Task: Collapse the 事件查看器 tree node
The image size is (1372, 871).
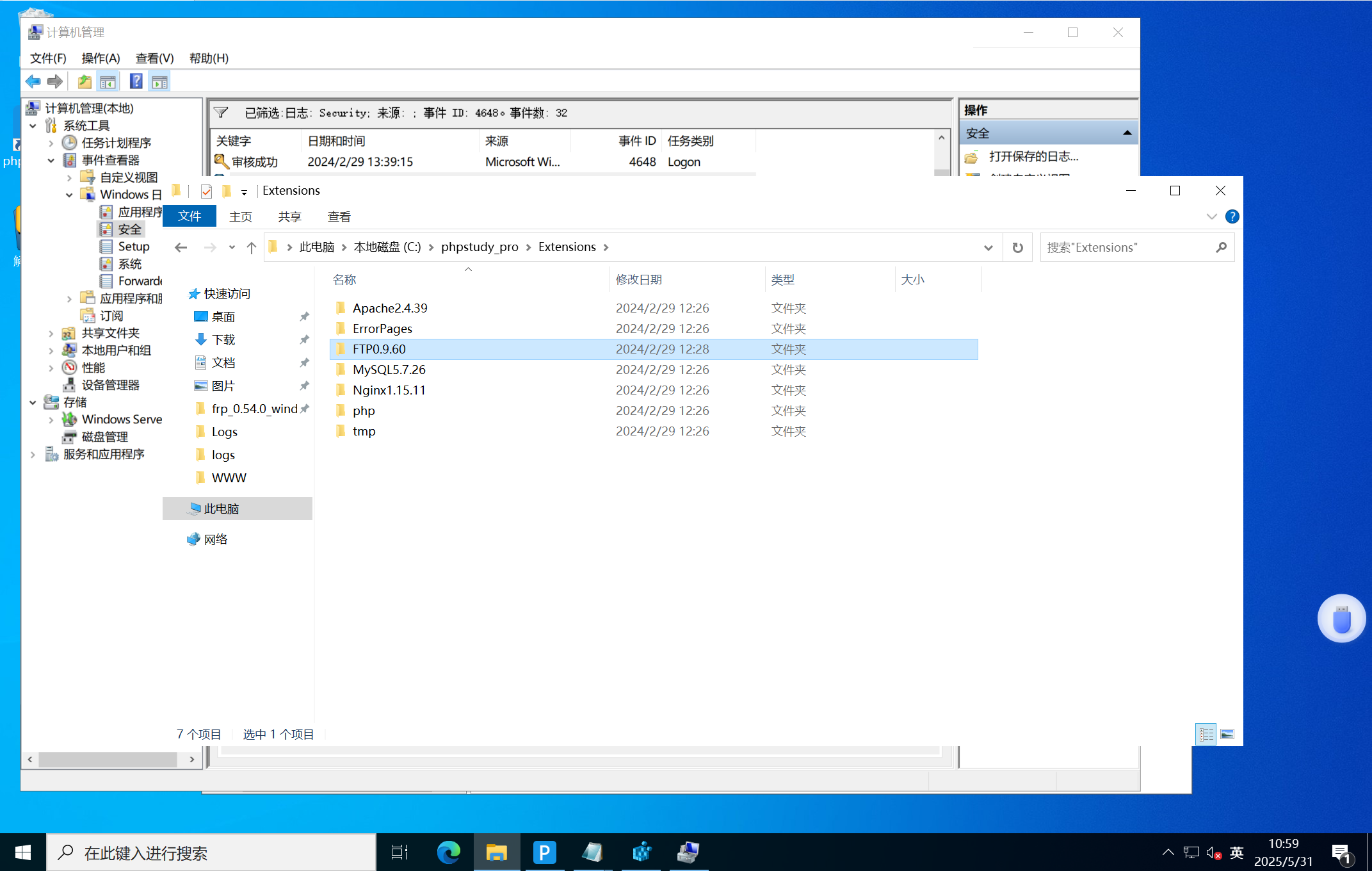Action: click(x=51, y=160)
